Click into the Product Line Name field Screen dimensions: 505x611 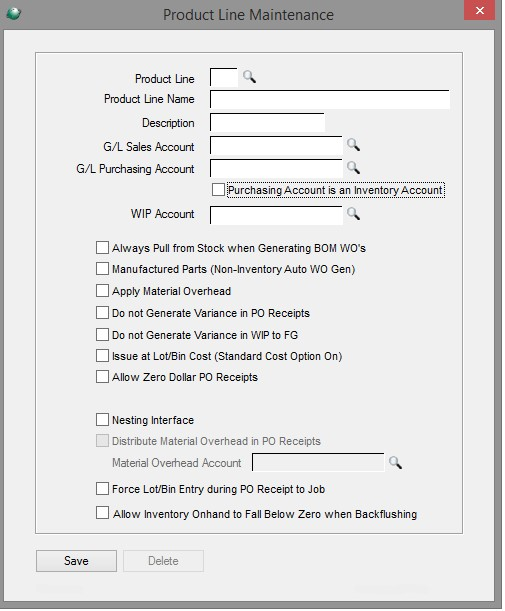coord(330,99)
